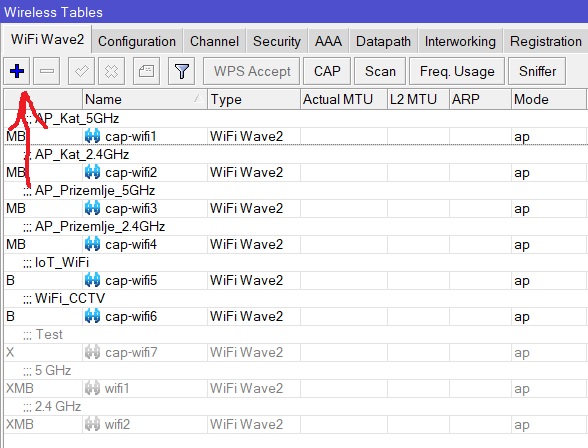Viewport: 588px width, 448px height.
Task: Click the Scan button
Action: coord(380,71)
